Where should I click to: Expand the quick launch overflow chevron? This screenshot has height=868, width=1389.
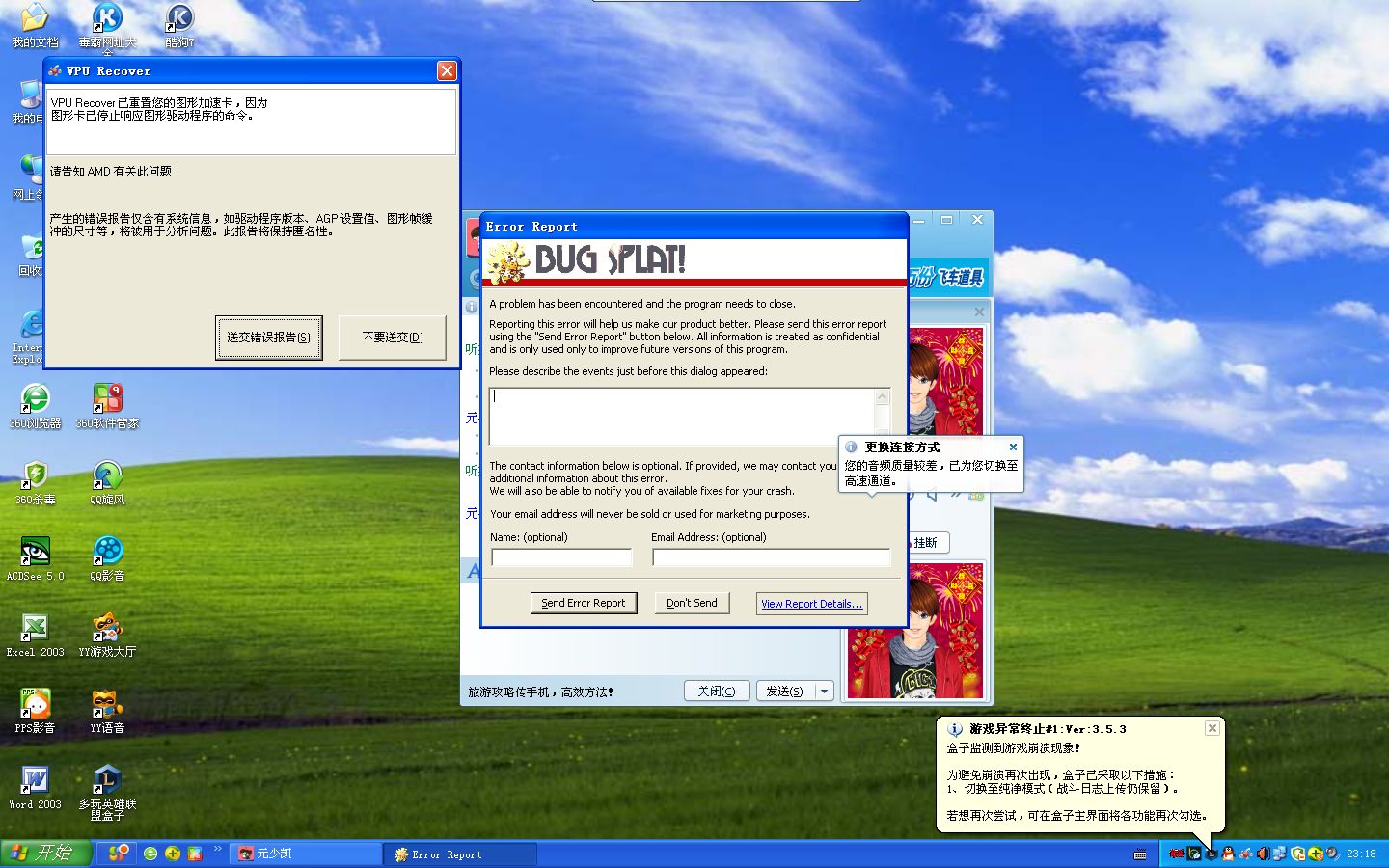tap(217, 850)
